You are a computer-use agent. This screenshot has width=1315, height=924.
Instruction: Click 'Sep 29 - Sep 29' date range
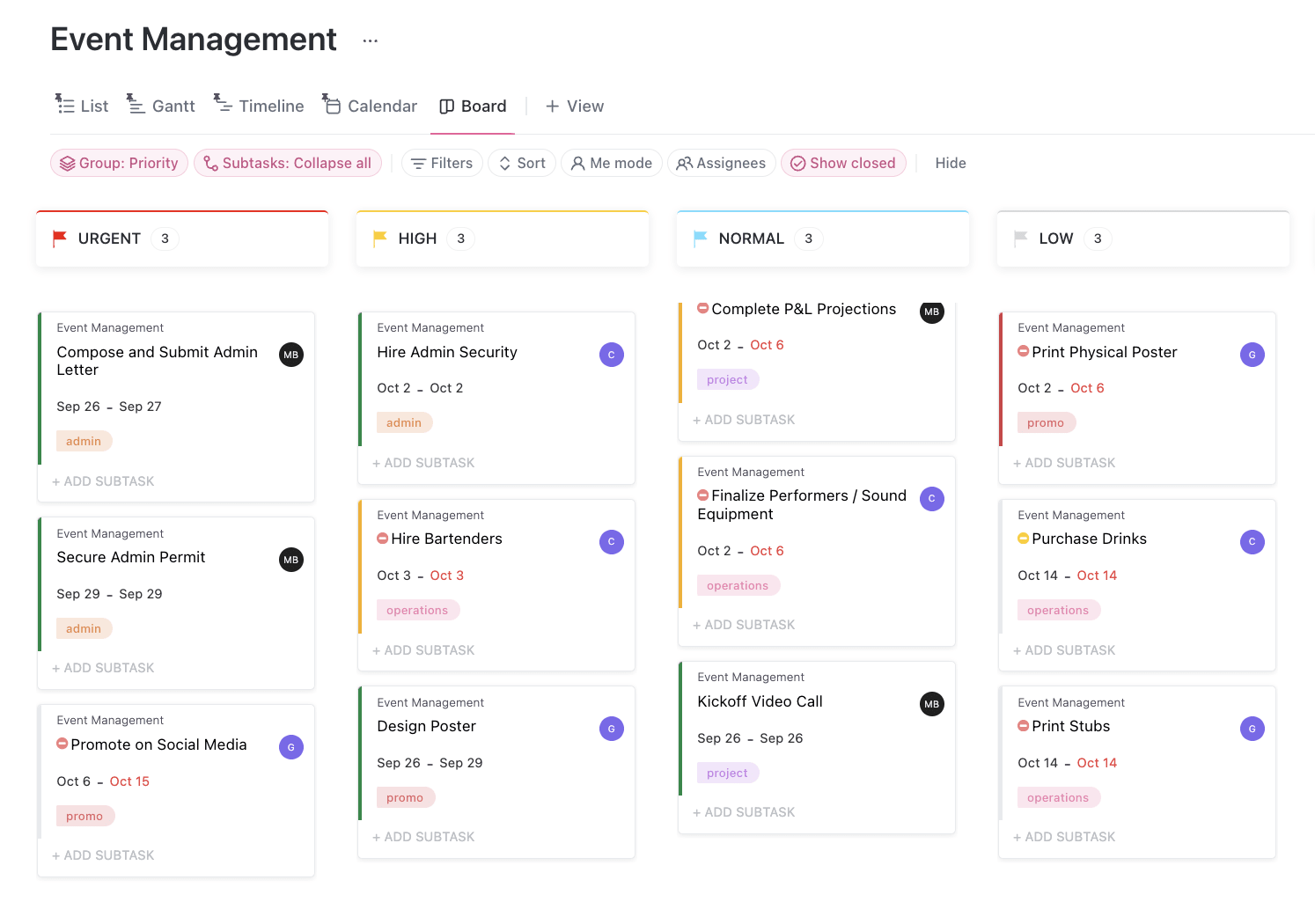[x=109, y=594]
